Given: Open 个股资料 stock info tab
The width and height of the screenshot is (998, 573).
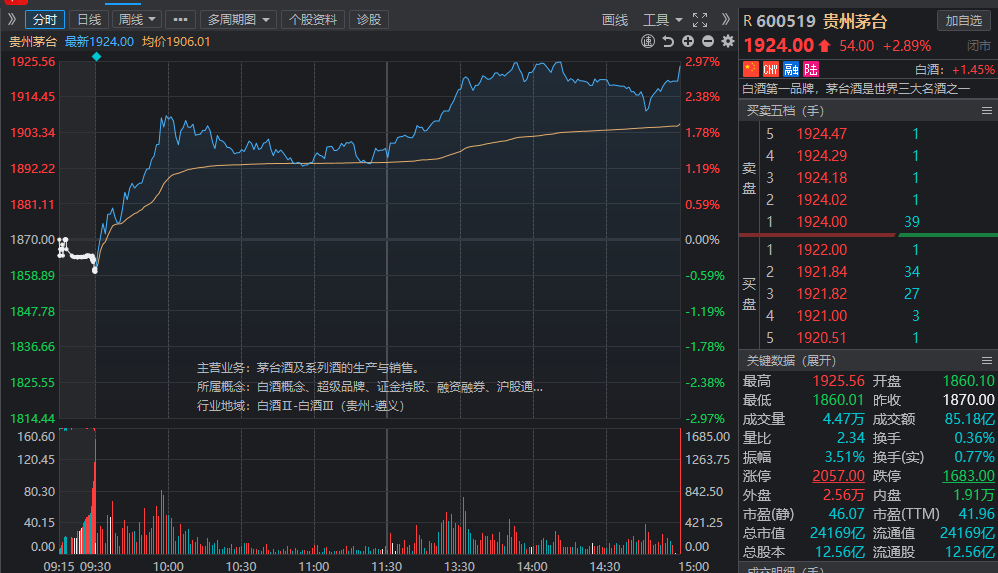Looking at the screenshot, I should coord(313,20).
